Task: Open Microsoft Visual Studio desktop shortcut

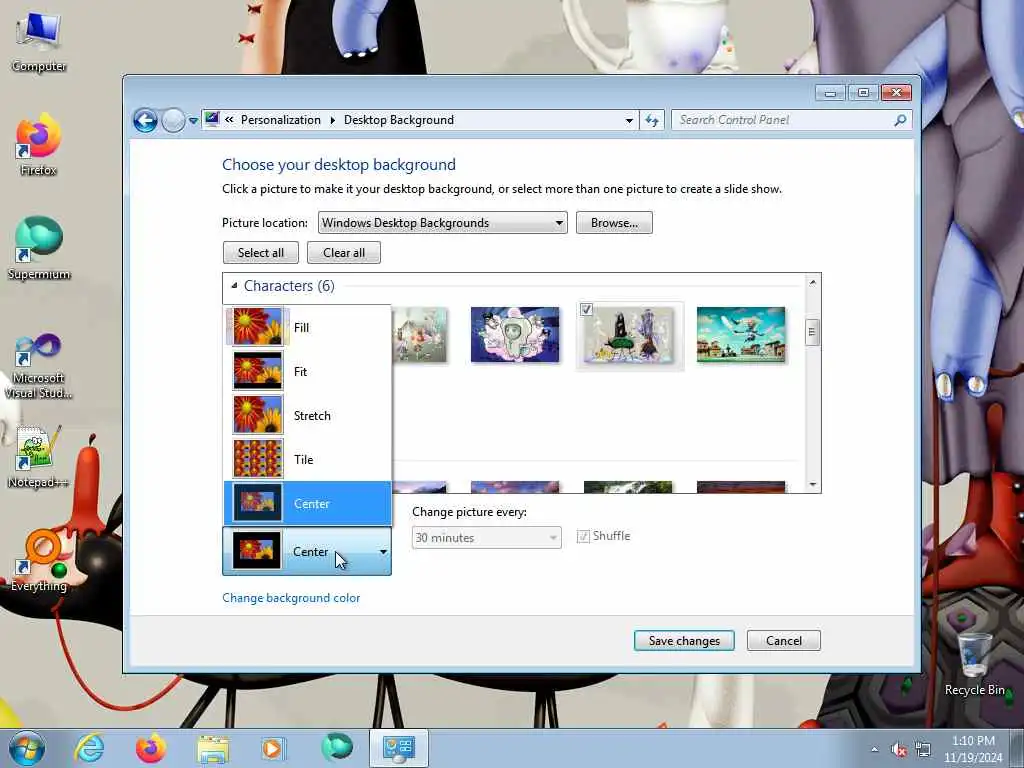Action: click(x=39, y=366)
